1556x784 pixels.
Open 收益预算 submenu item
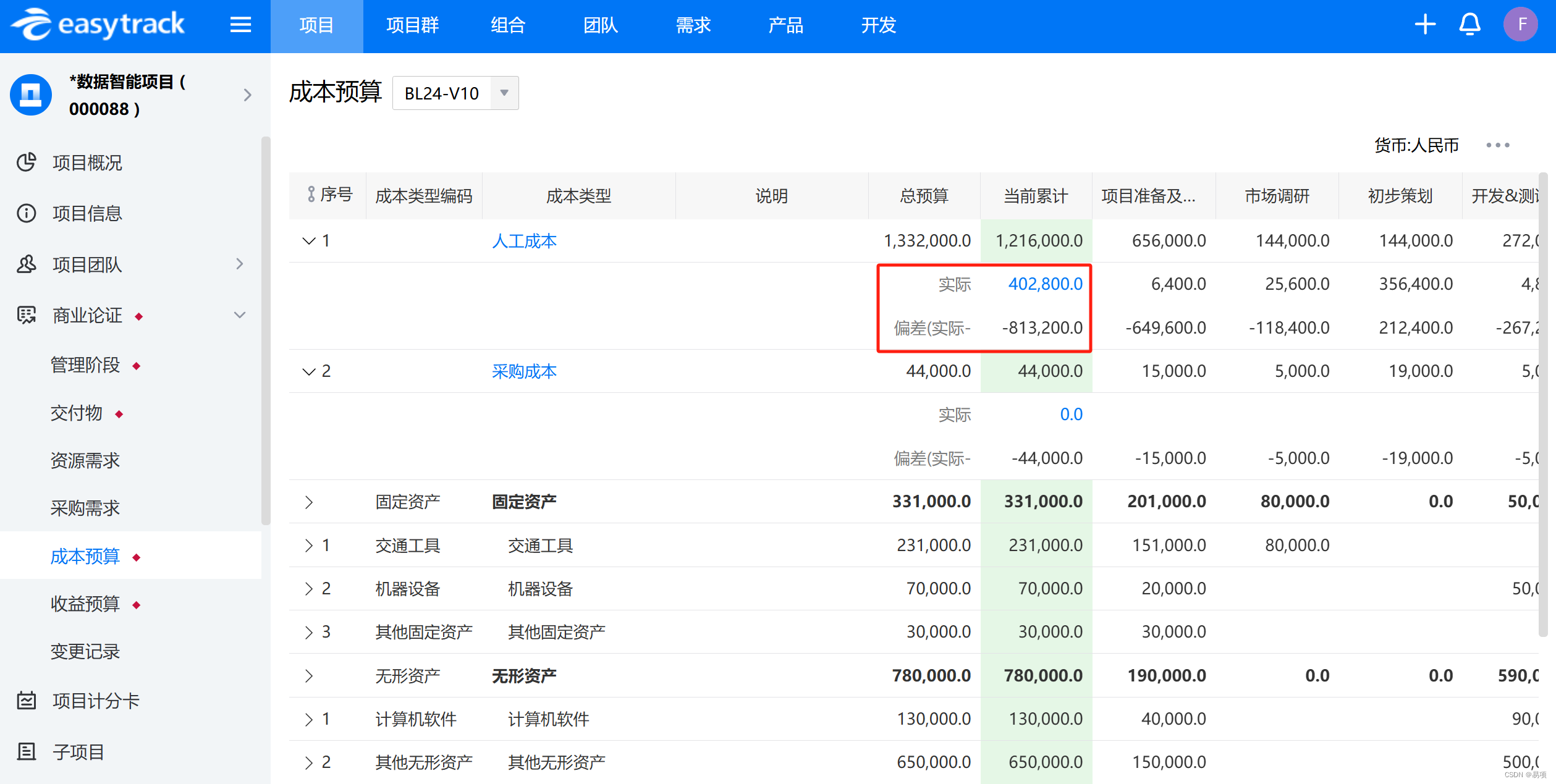point(85,604)
